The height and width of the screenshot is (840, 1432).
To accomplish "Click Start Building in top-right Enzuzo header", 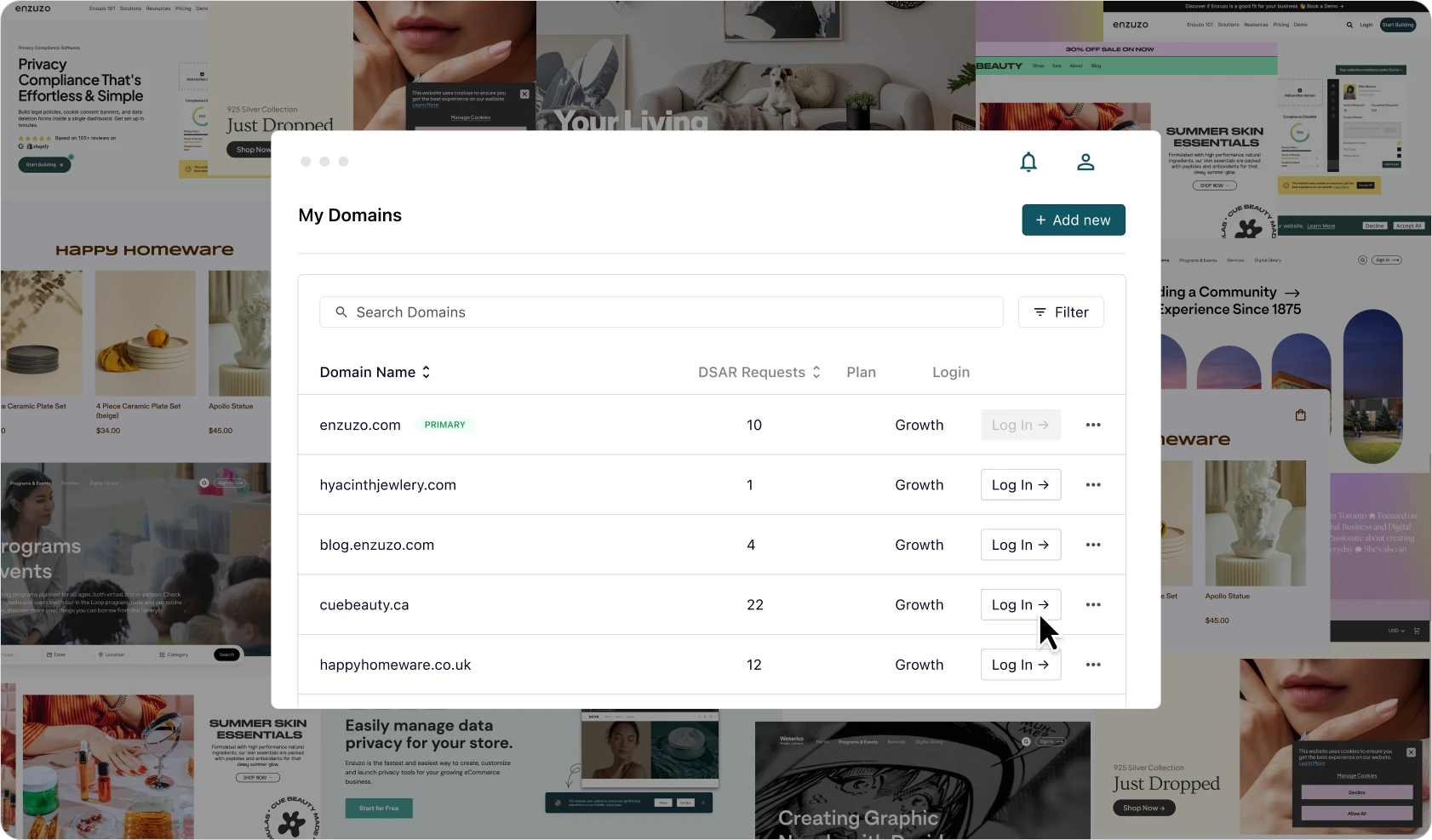I will point(1398,25).
